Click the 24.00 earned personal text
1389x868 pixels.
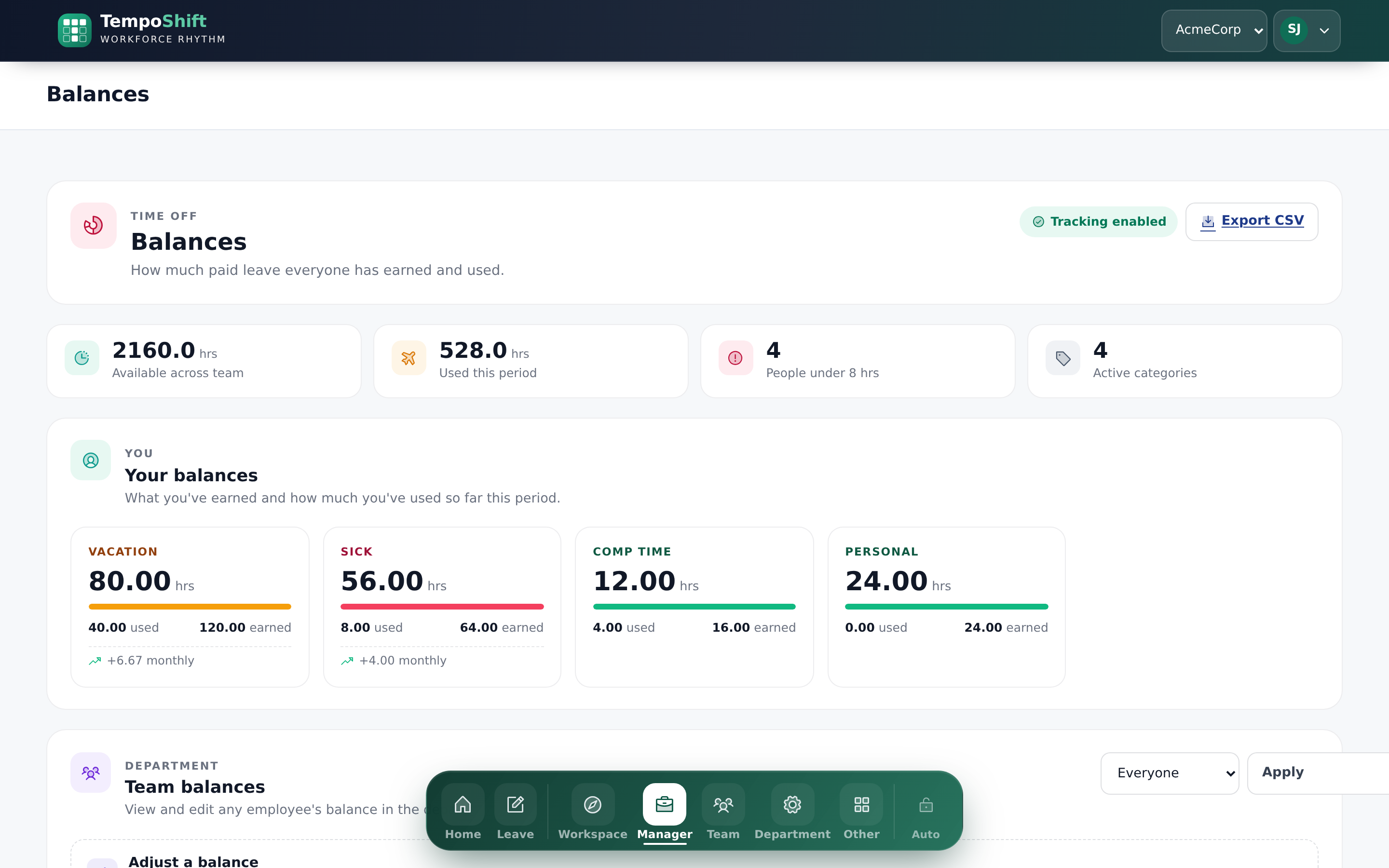pos(1006,627)
